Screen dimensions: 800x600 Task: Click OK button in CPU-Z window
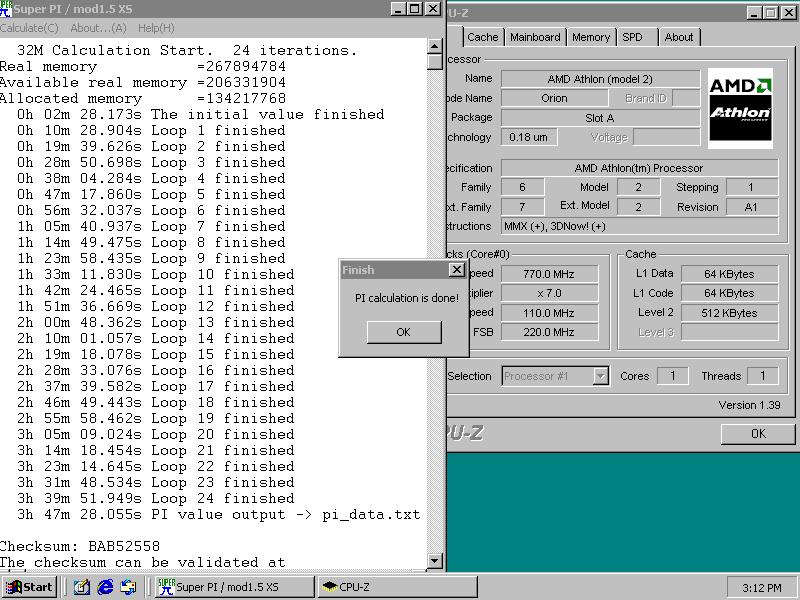(758, 434)
